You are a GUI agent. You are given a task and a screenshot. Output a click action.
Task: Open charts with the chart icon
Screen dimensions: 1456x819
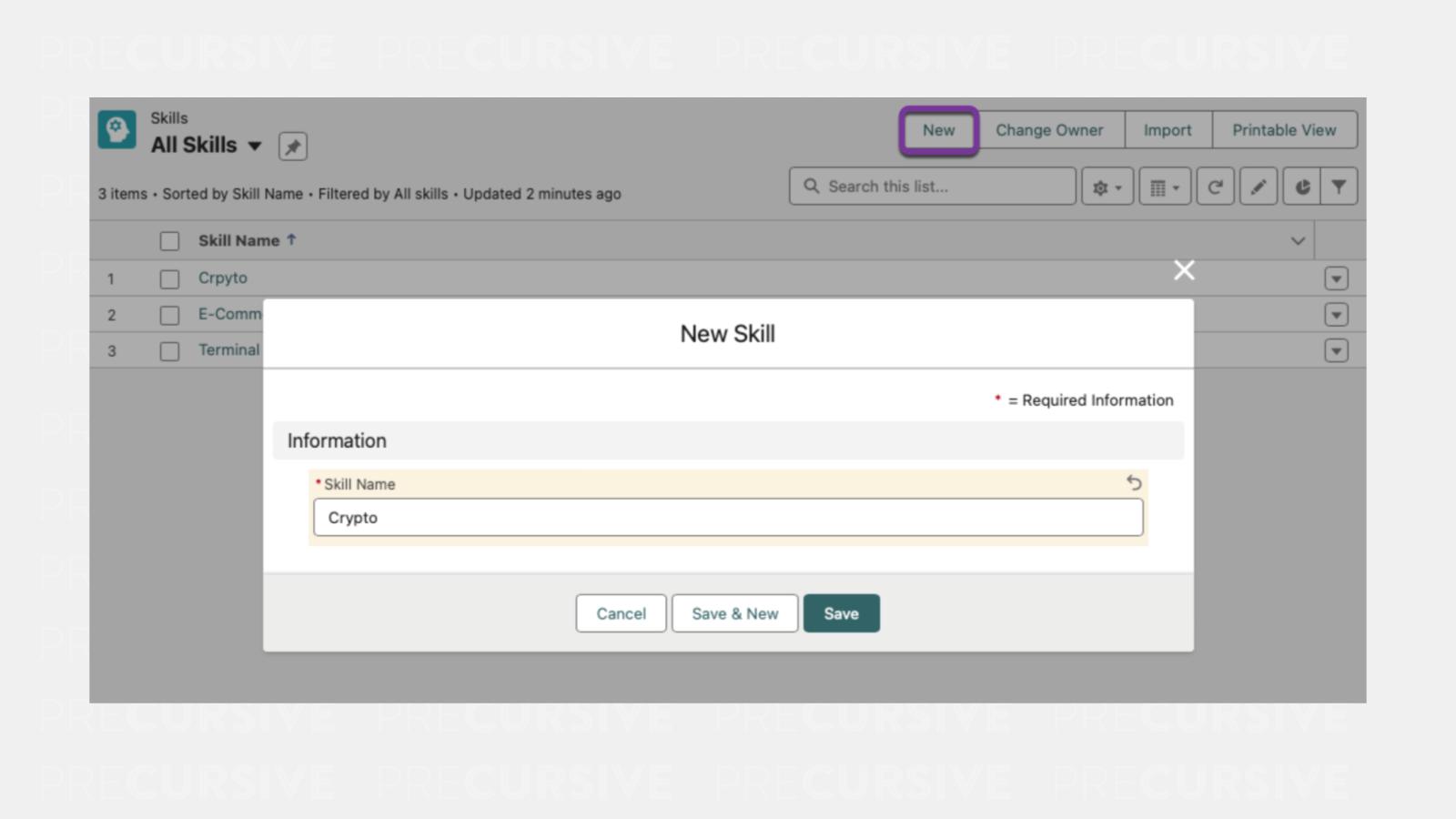(1303, 187)
